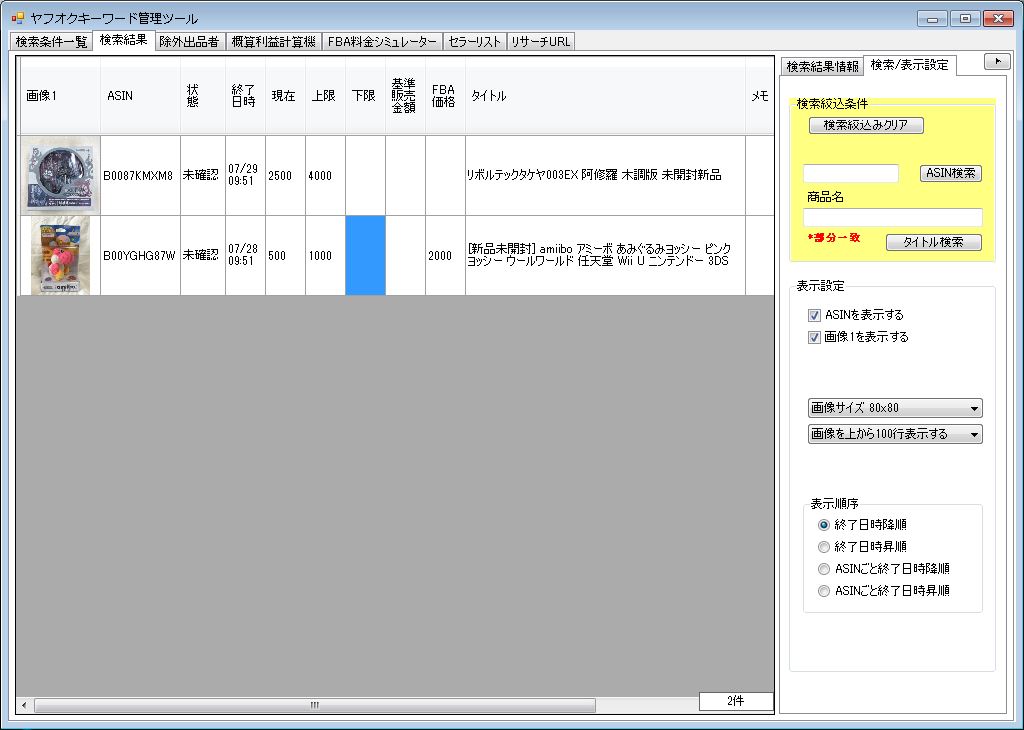The image size is (1024, 730).
Task: Click the 検索絞込みクリア button
Action: pos(866,125)
